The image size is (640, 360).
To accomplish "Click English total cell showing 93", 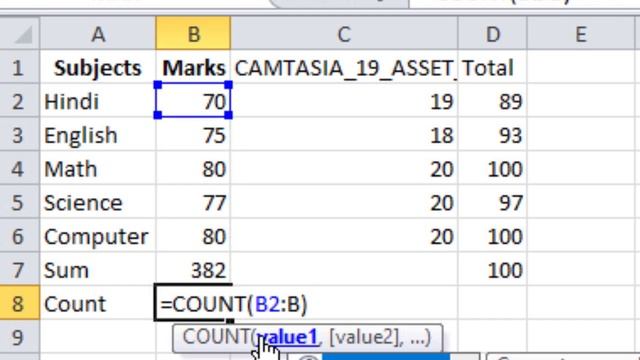I will click(492, 135).
